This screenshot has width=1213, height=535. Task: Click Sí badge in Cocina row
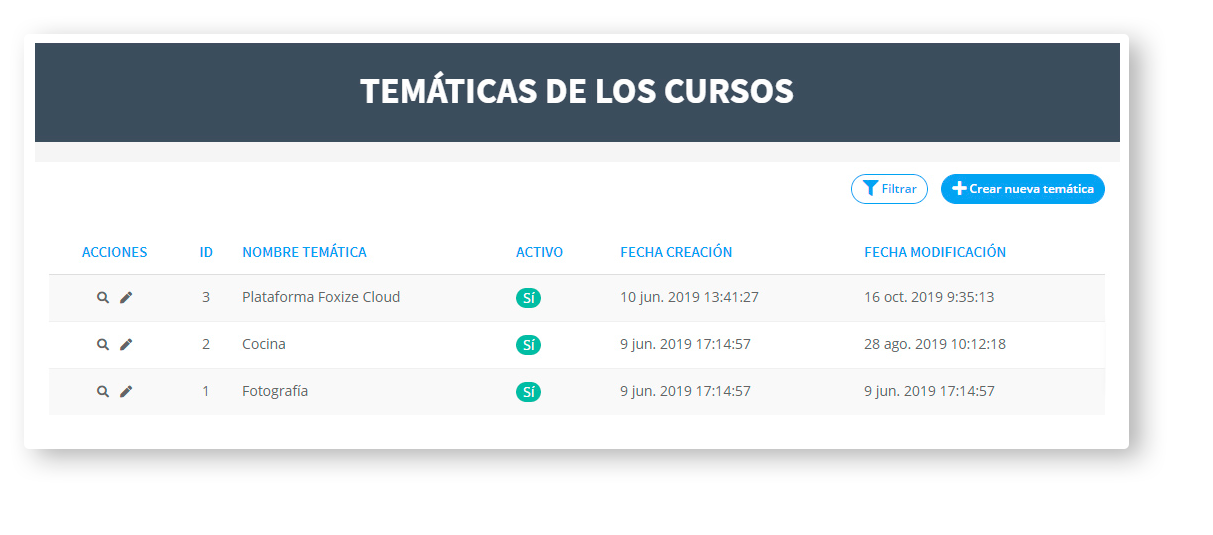(528, 345)
